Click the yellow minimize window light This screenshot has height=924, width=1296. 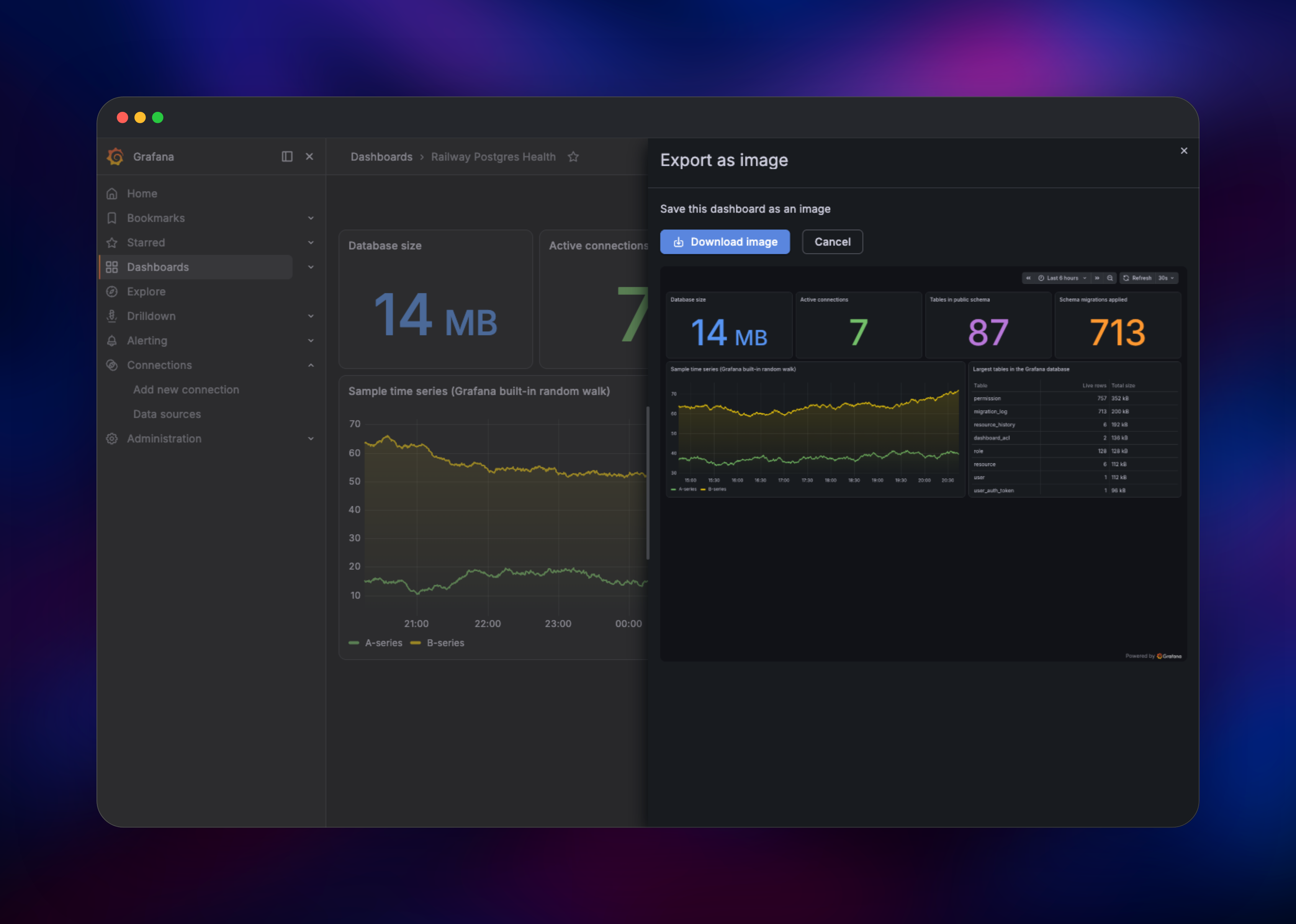(140, 117)
